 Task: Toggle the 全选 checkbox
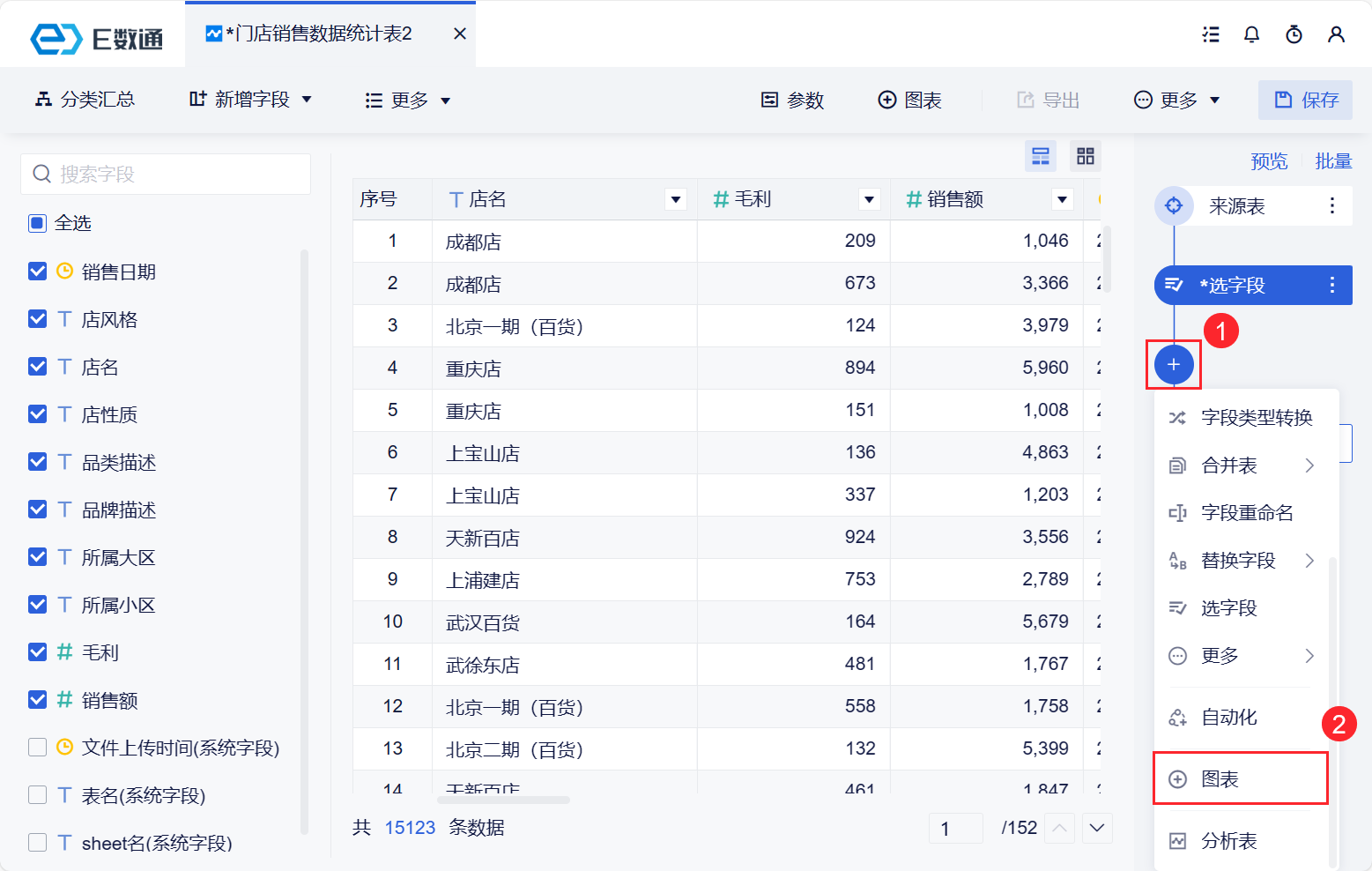click(x=38, y=223)
